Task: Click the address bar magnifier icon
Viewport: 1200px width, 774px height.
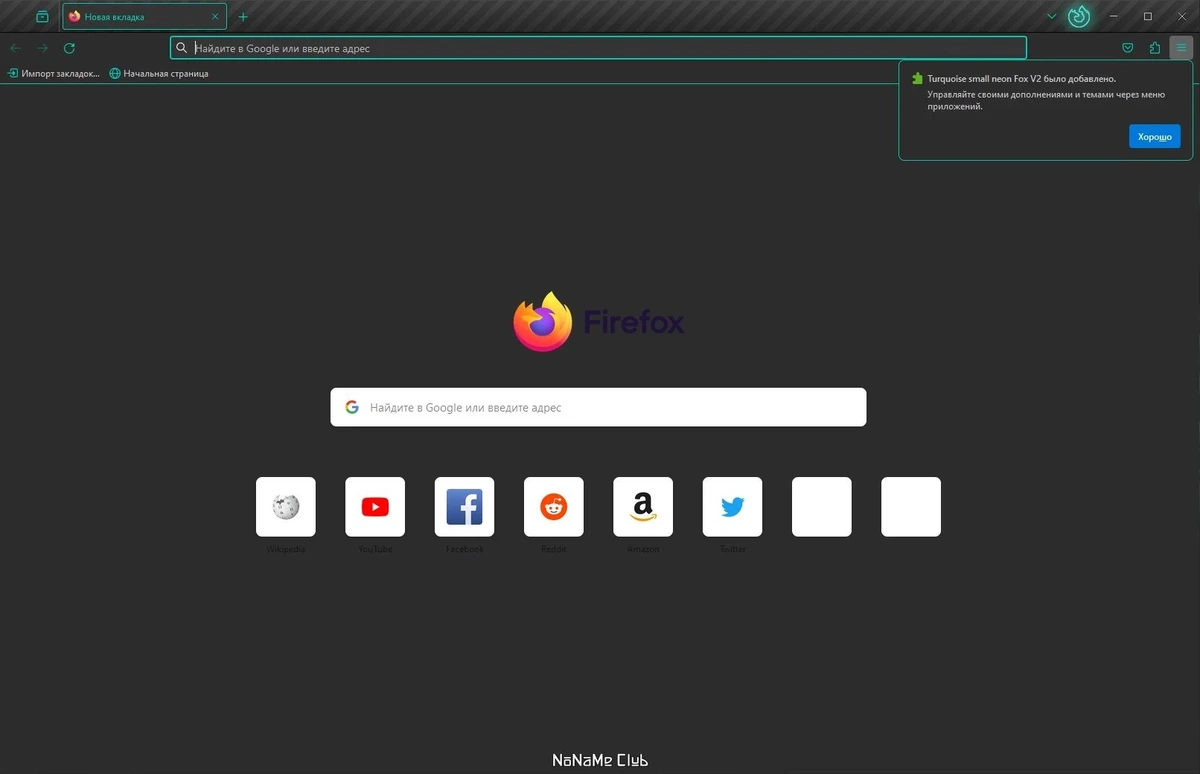Action: pos(181,48)
